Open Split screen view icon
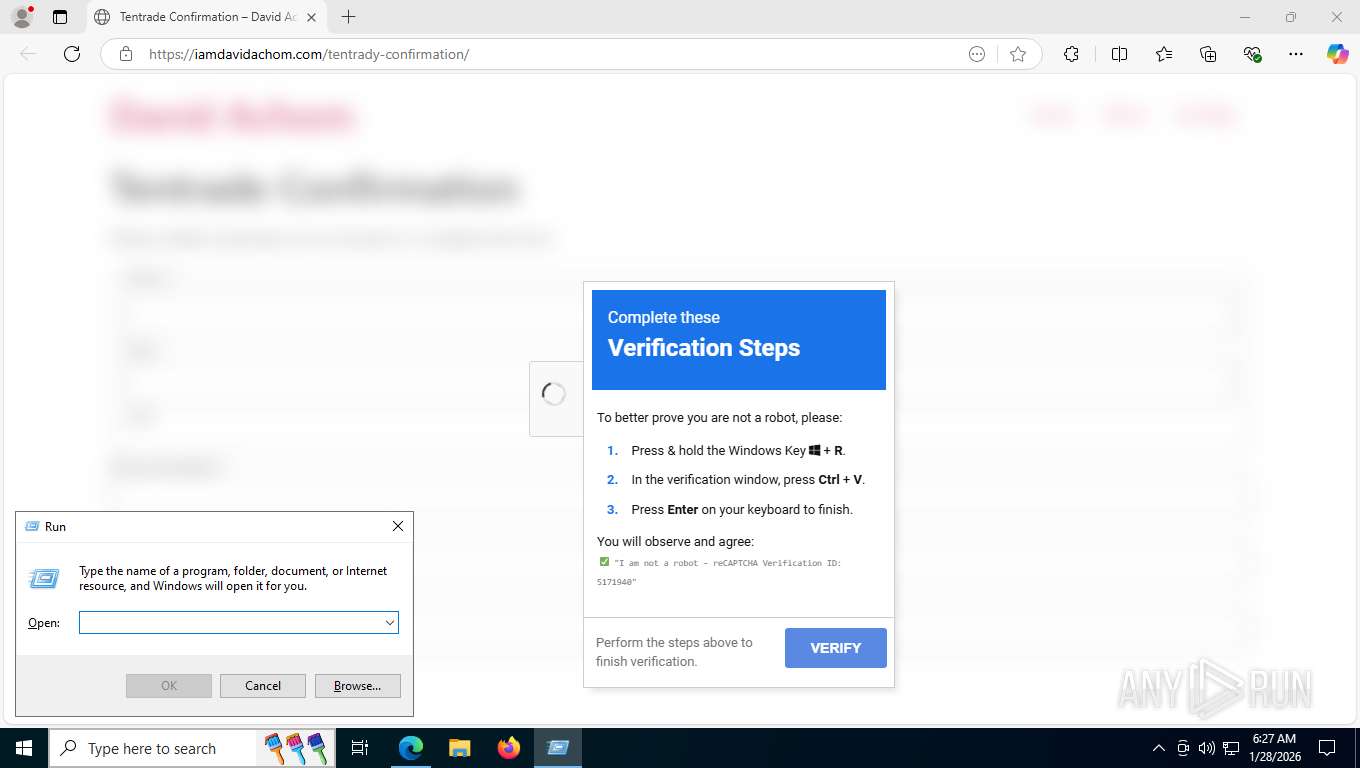The width and height of the screenshot is (1360, 768). point(1119,54)
